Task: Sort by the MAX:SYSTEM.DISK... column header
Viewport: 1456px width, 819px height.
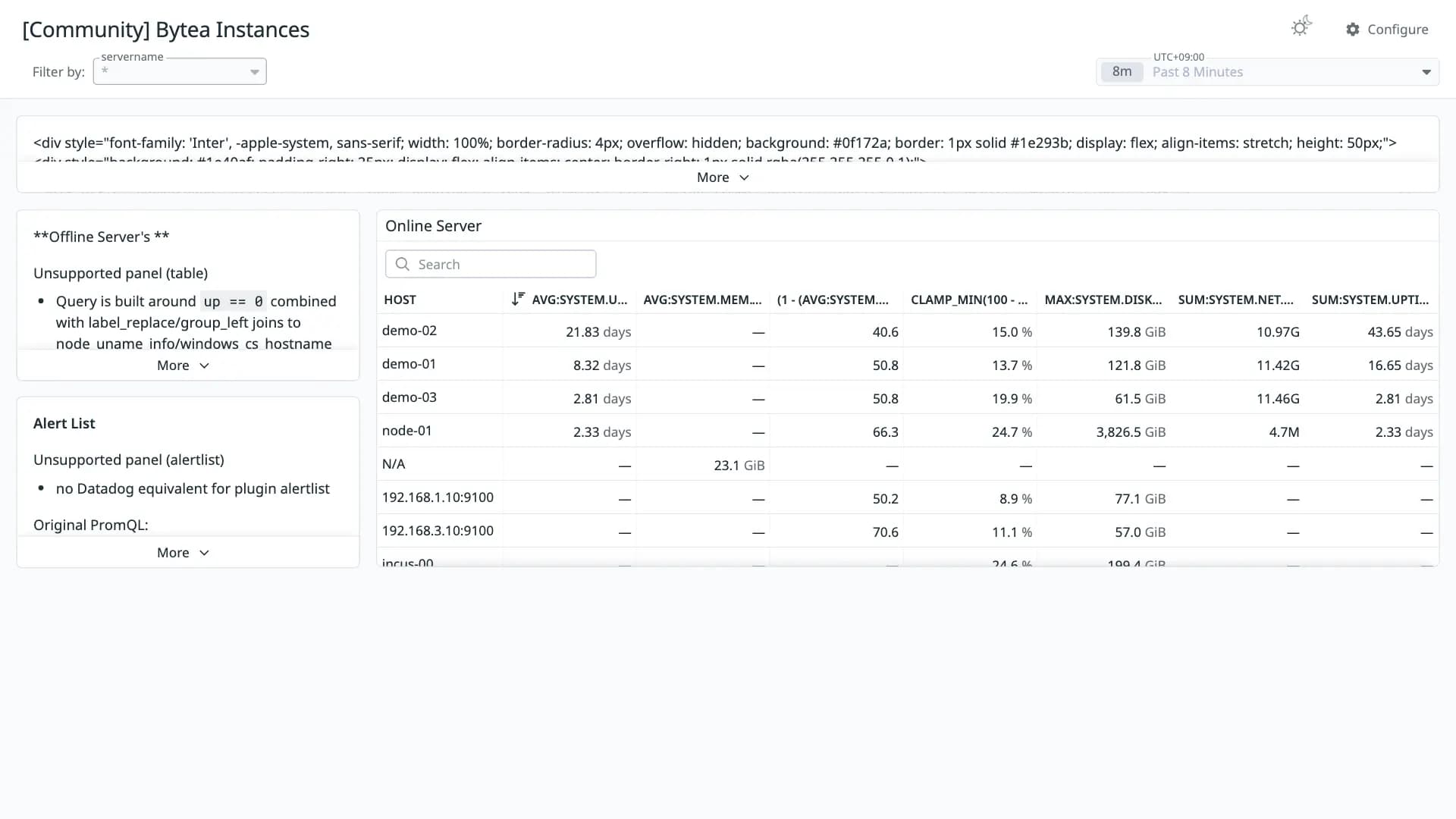Action: [x=1103, y=300]
